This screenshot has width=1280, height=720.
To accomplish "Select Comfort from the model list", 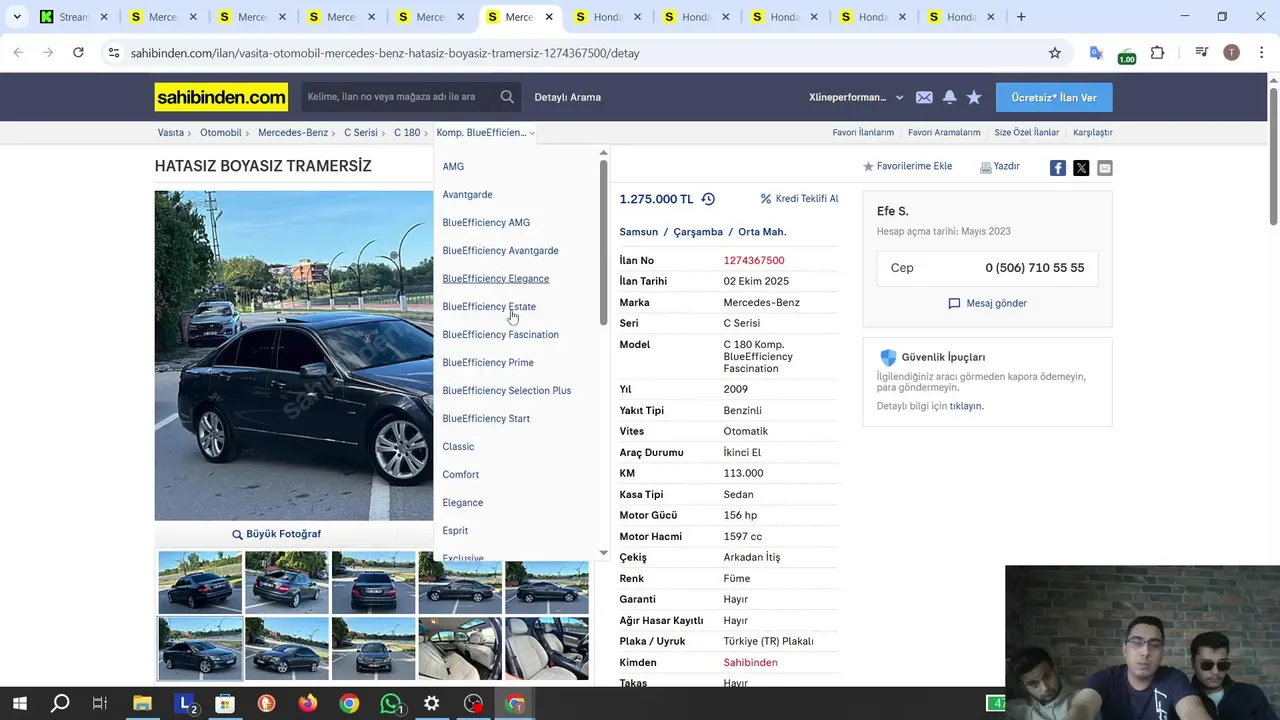I will [x=460, y=475].
